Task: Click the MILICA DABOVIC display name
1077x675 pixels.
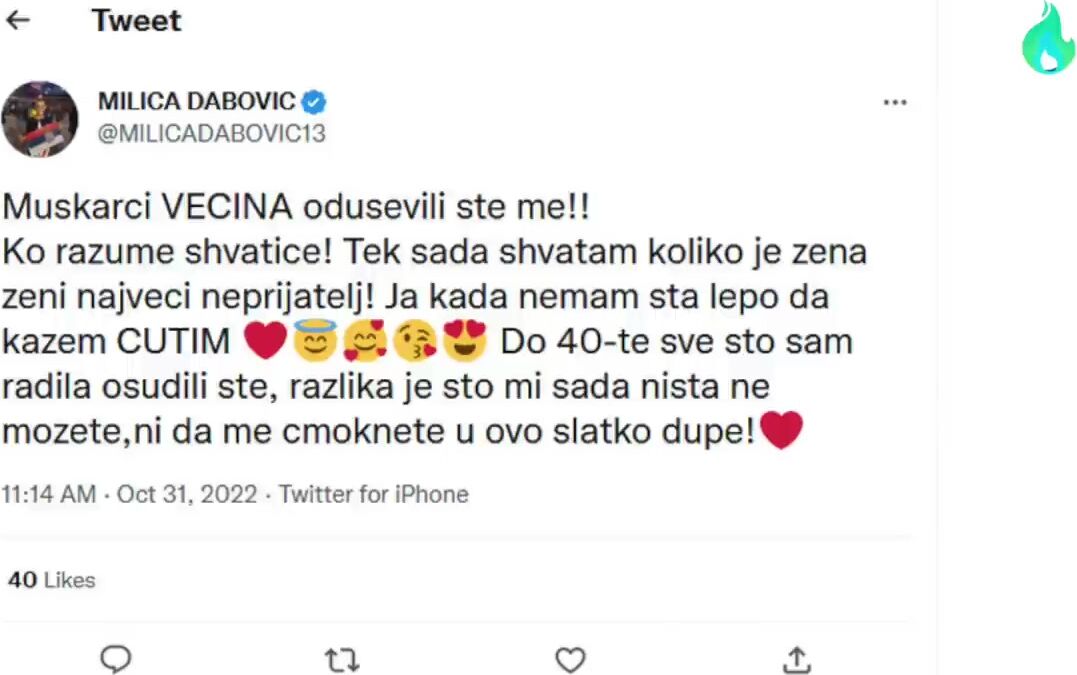Action: 196,102
